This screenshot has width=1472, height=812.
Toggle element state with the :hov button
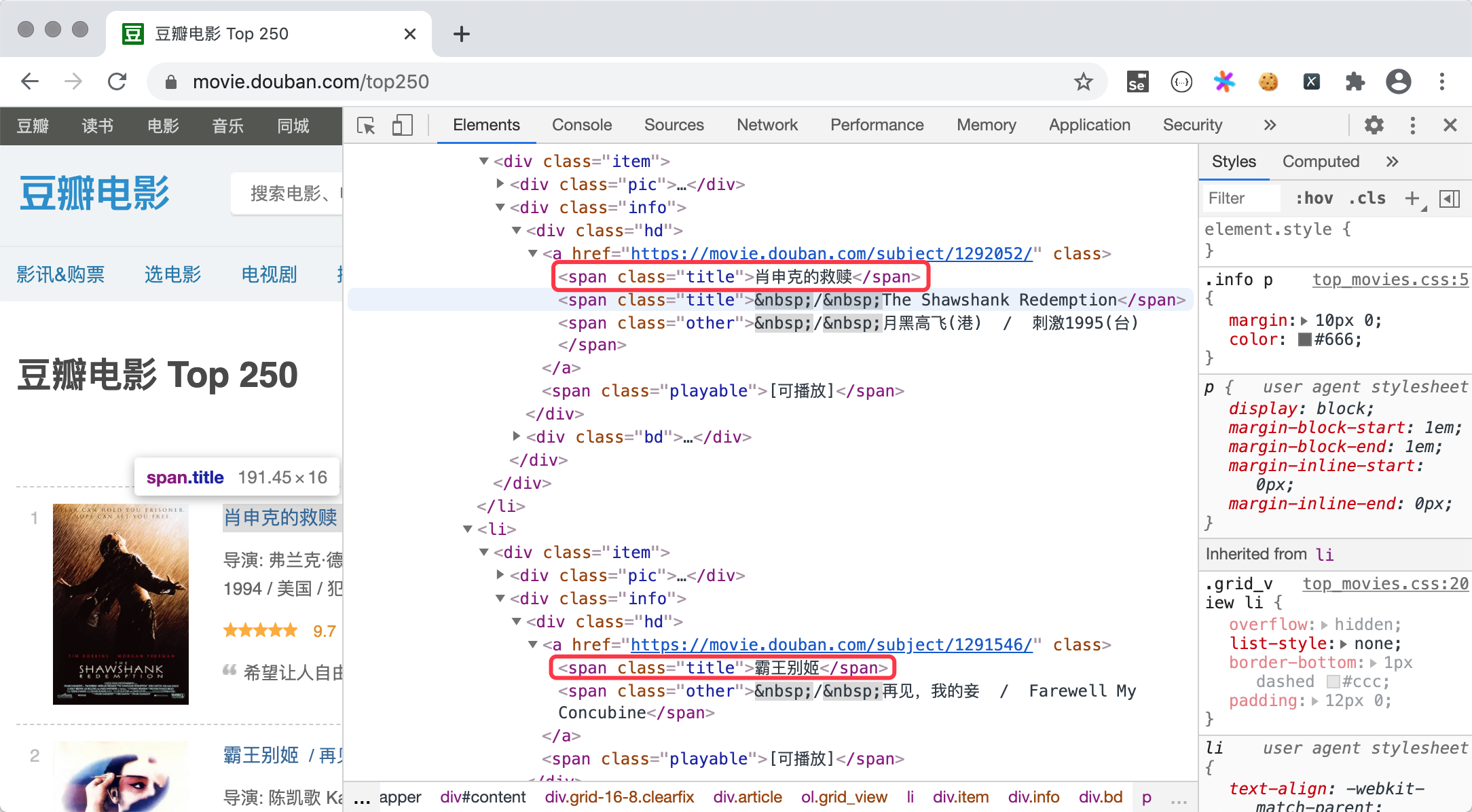(x=1314, y=198)
